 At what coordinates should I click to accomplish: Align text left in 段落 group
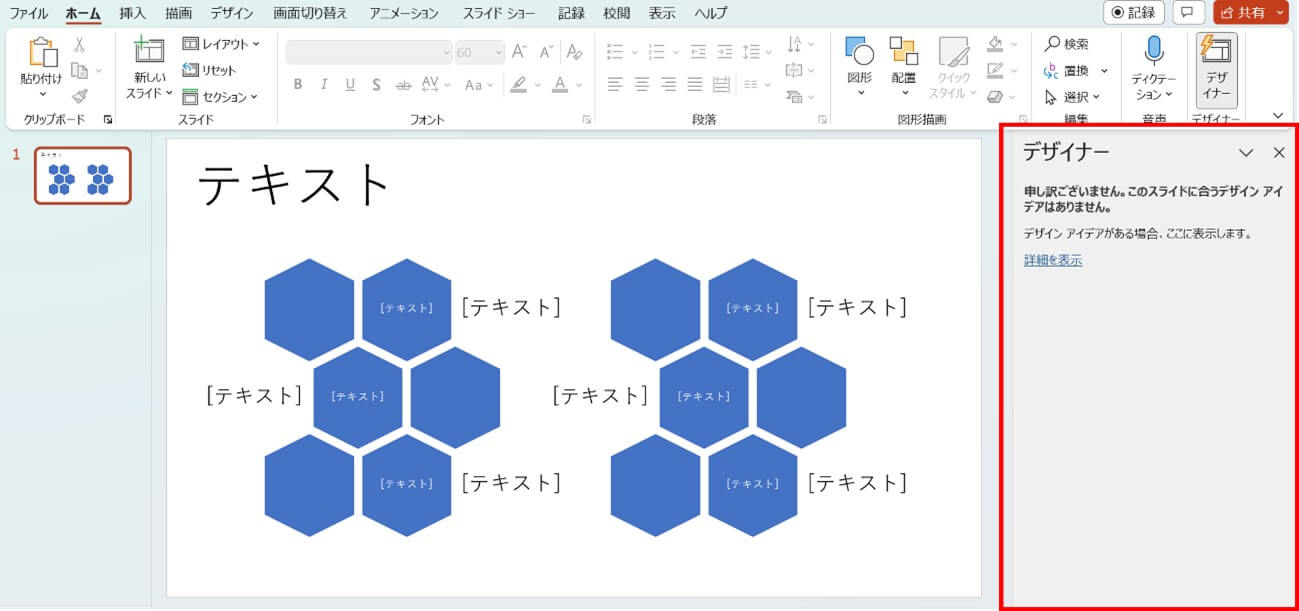pos(615,85)
